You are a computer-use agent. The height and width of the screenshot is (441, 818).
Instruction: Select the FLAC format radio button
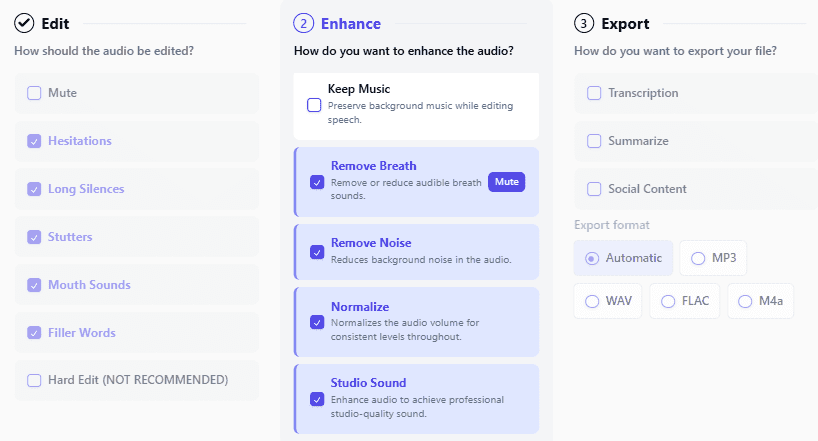(x=668, y=301)
